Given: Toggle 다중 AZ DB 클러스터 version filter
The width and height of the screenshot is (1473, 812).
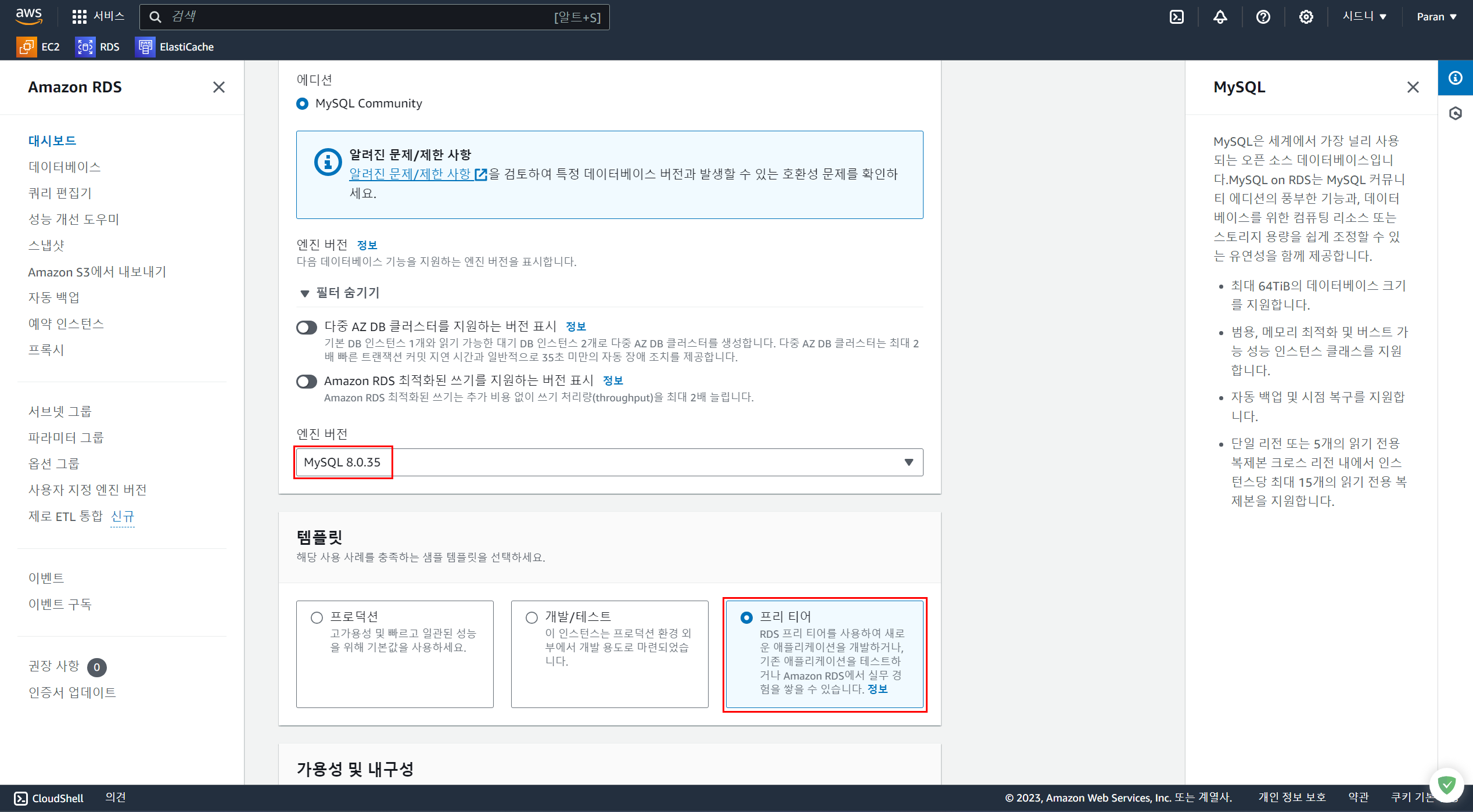Looking at the screenshot, I should [307, 328].
